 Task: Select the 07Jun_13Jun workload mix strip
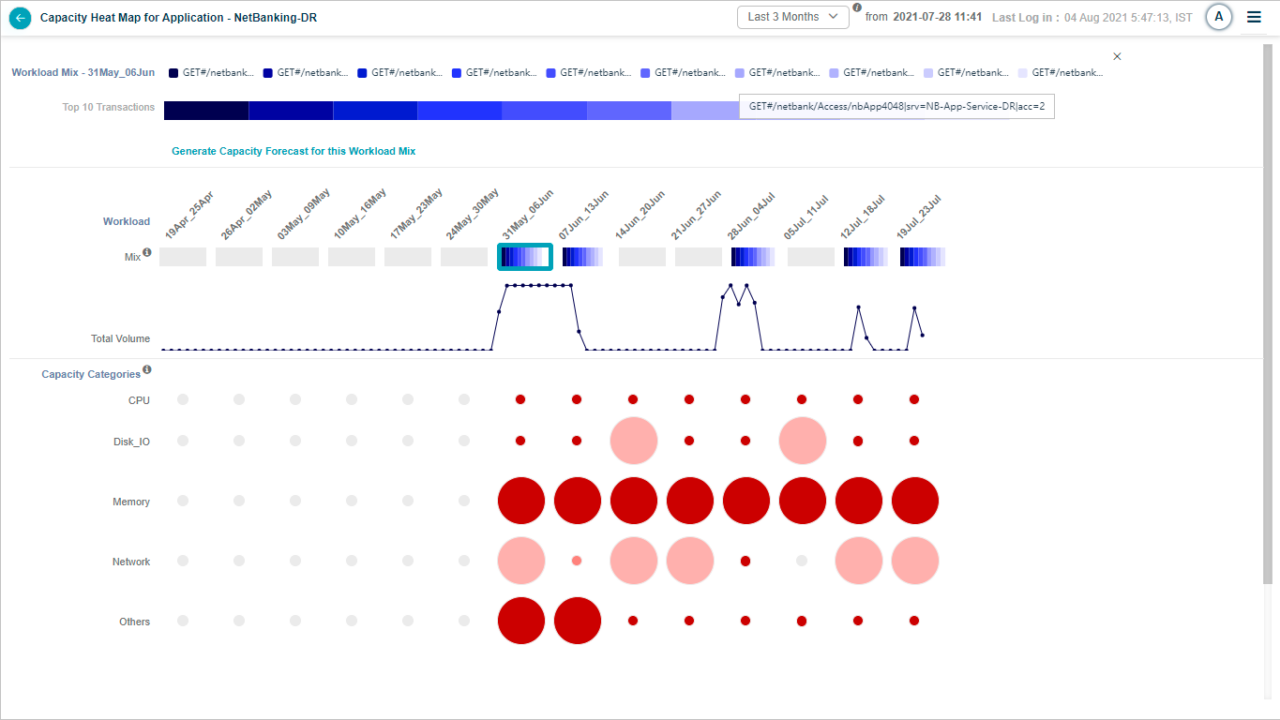click(581, 256)
